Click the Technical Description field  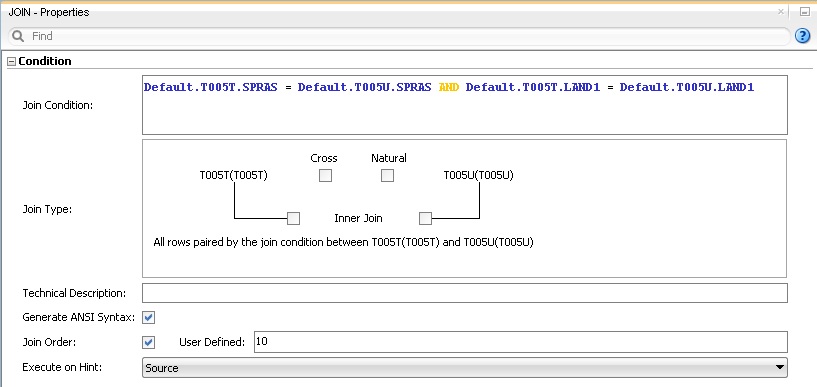(x=464, y=293)
